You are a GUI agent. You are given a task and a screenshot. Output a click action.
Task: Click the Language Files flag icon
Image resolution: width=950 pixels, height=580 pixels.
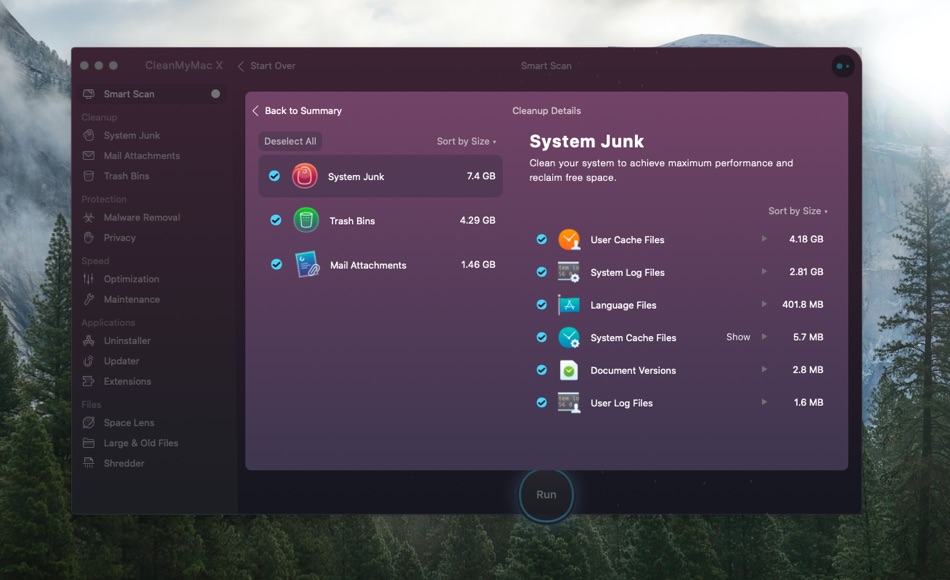(569, 305)
